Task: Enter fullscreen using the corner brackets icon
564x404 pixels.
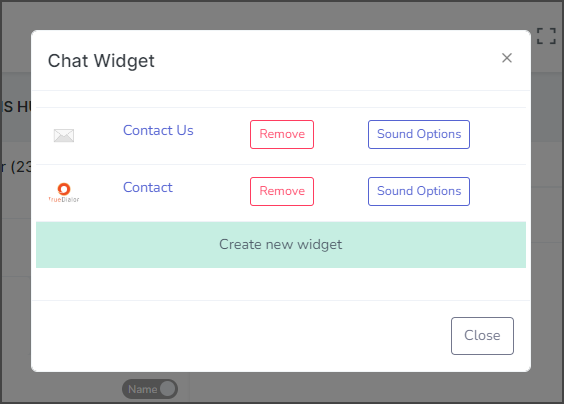Action: (x=546, y=36)
